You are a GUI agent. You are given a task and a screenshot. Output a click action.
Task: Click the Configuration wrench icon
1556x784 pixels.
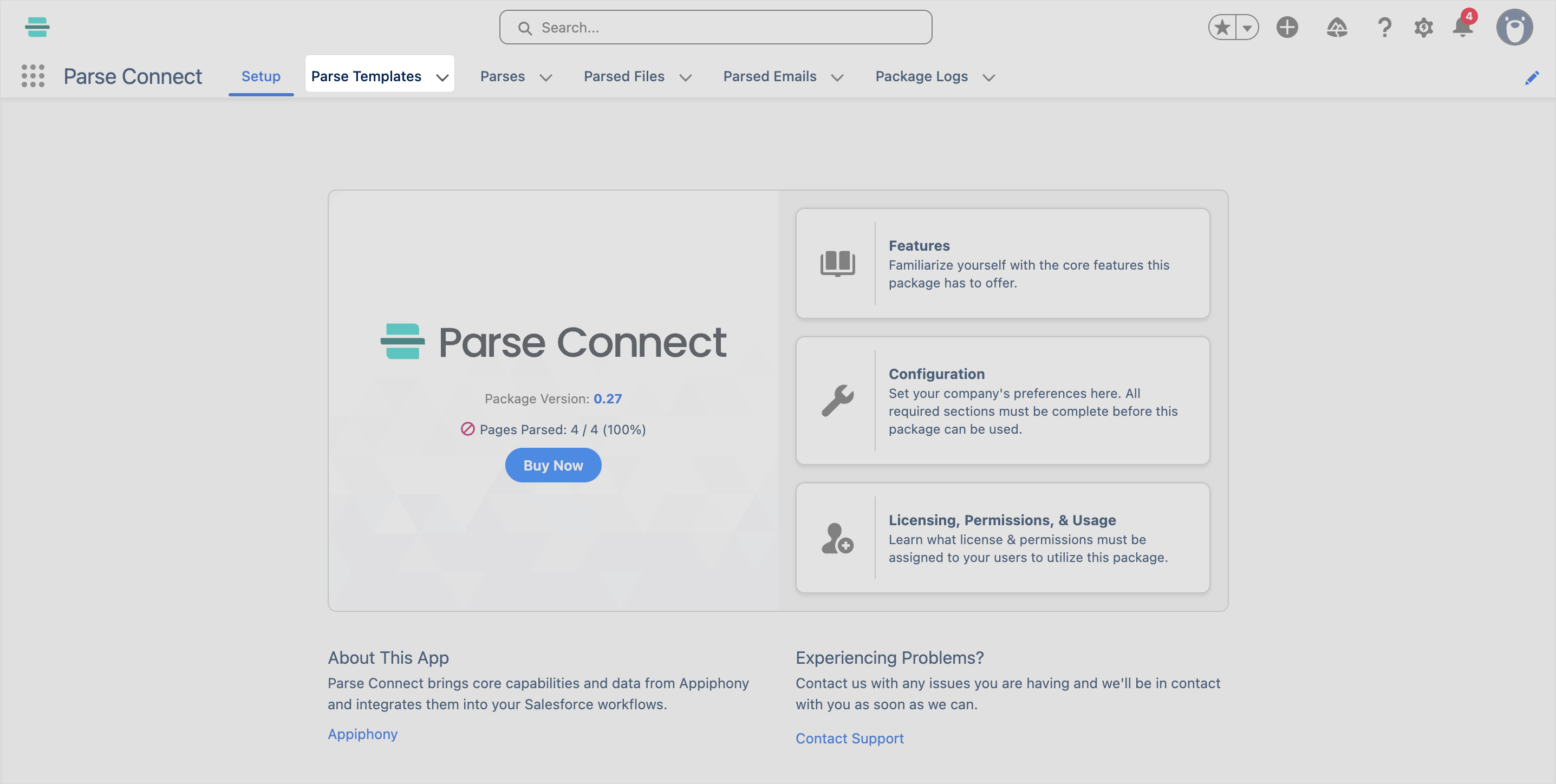point(837,400)
